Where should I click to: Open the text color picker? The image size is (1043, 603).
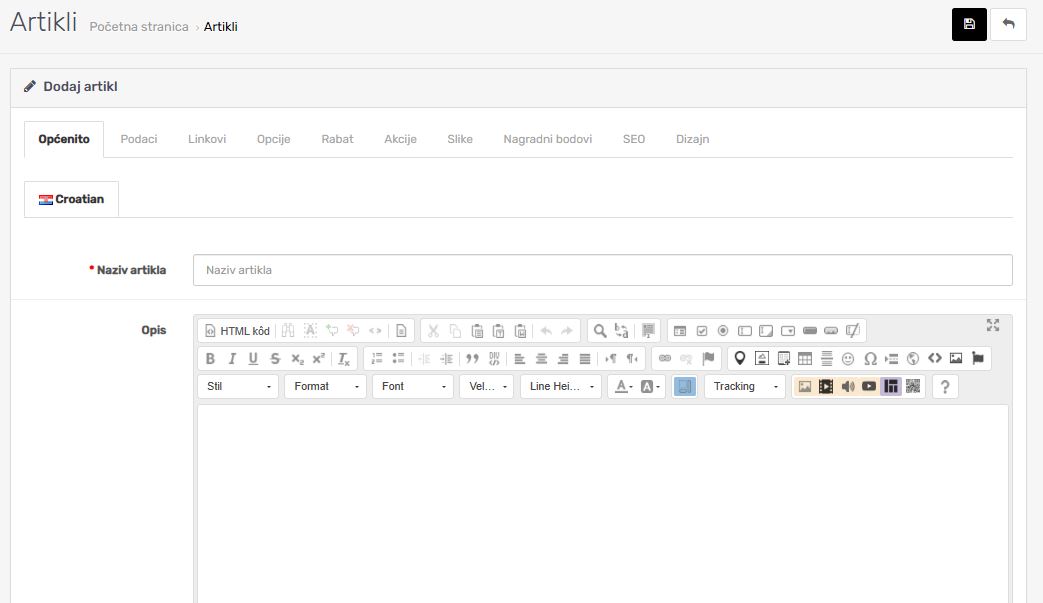click(623, 386)
